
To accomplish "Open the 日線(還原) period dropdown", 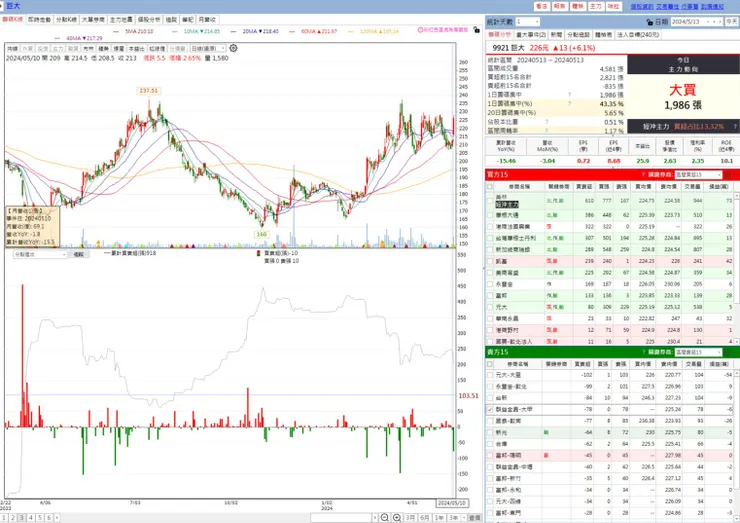I will tap(208, 48).
